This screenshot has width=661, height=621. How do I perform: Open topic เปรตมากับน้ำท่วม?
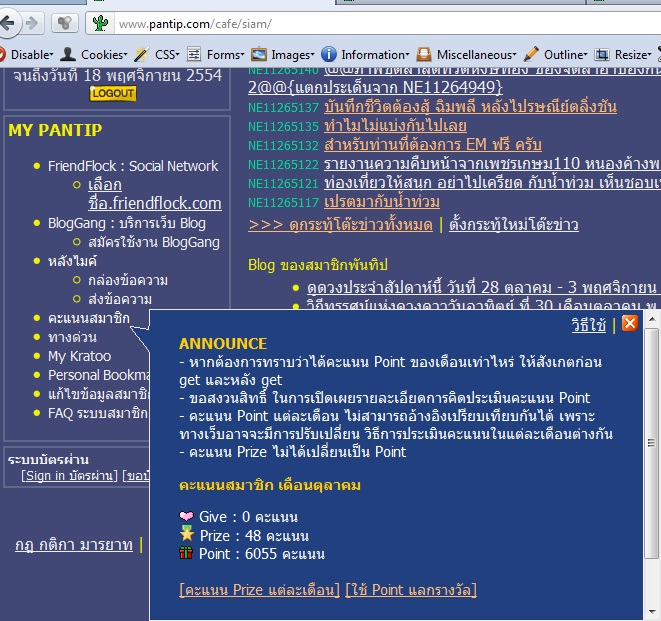[x=382, y=202]
